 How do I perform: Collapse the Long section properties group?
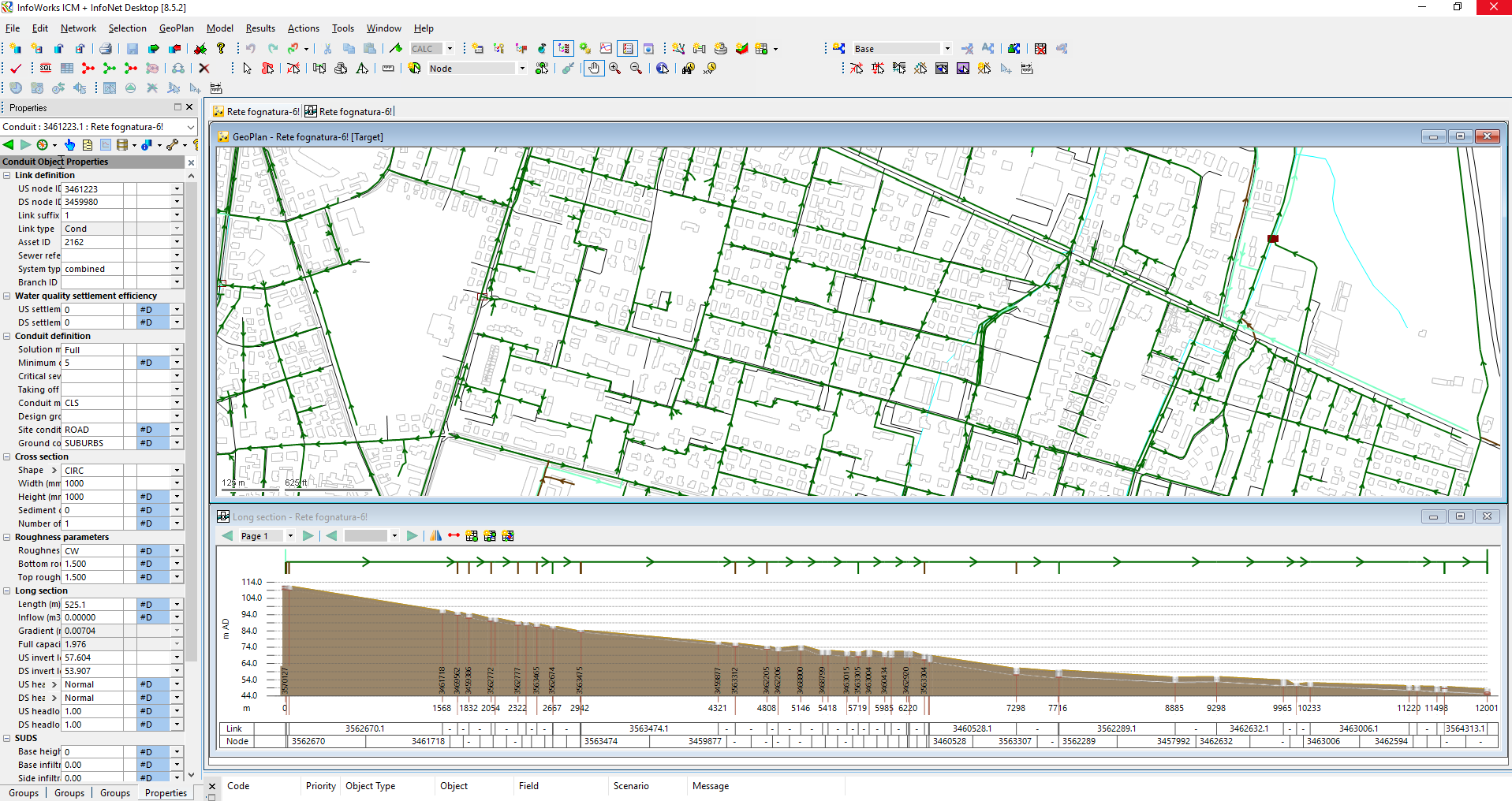7,591
